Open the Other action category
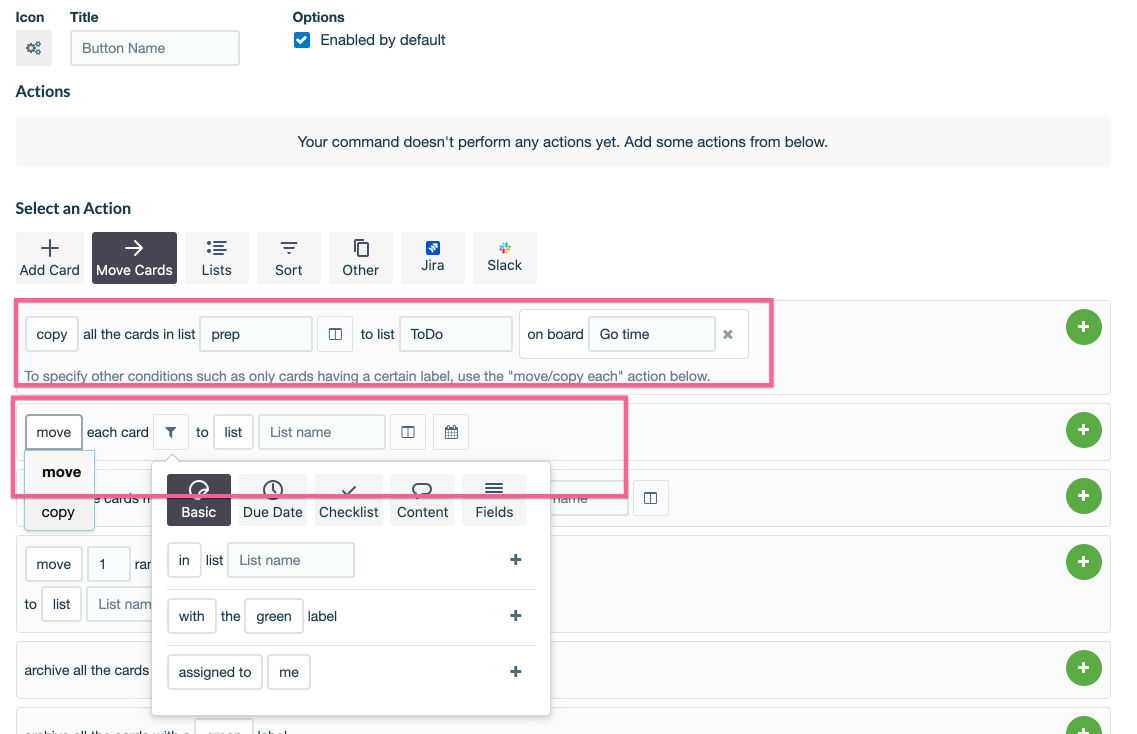Viewport: 1137px width, 734px height. [360, 257]
